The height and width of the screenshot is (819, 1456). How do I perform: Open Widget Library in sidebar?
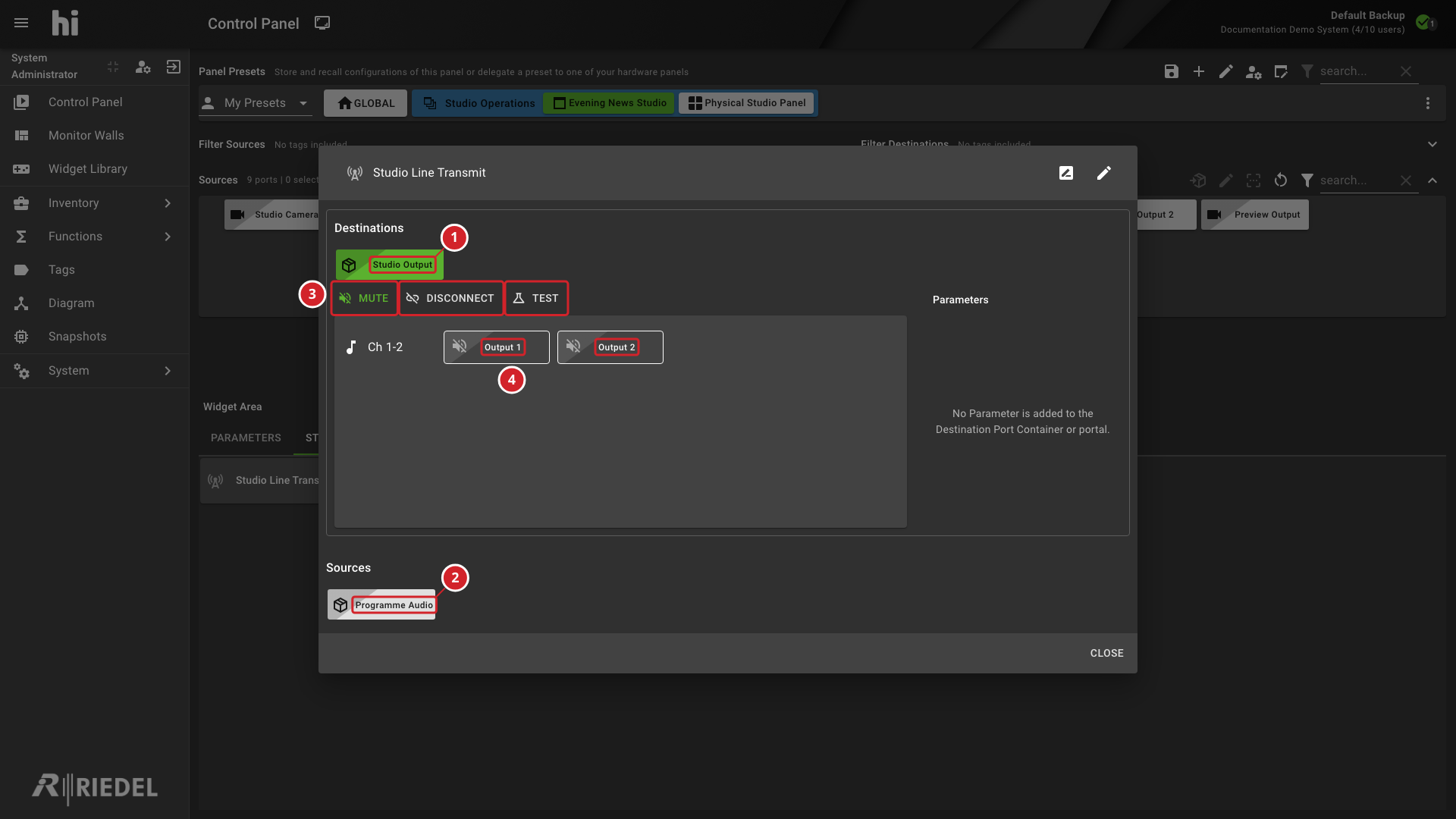pos(94,169)
